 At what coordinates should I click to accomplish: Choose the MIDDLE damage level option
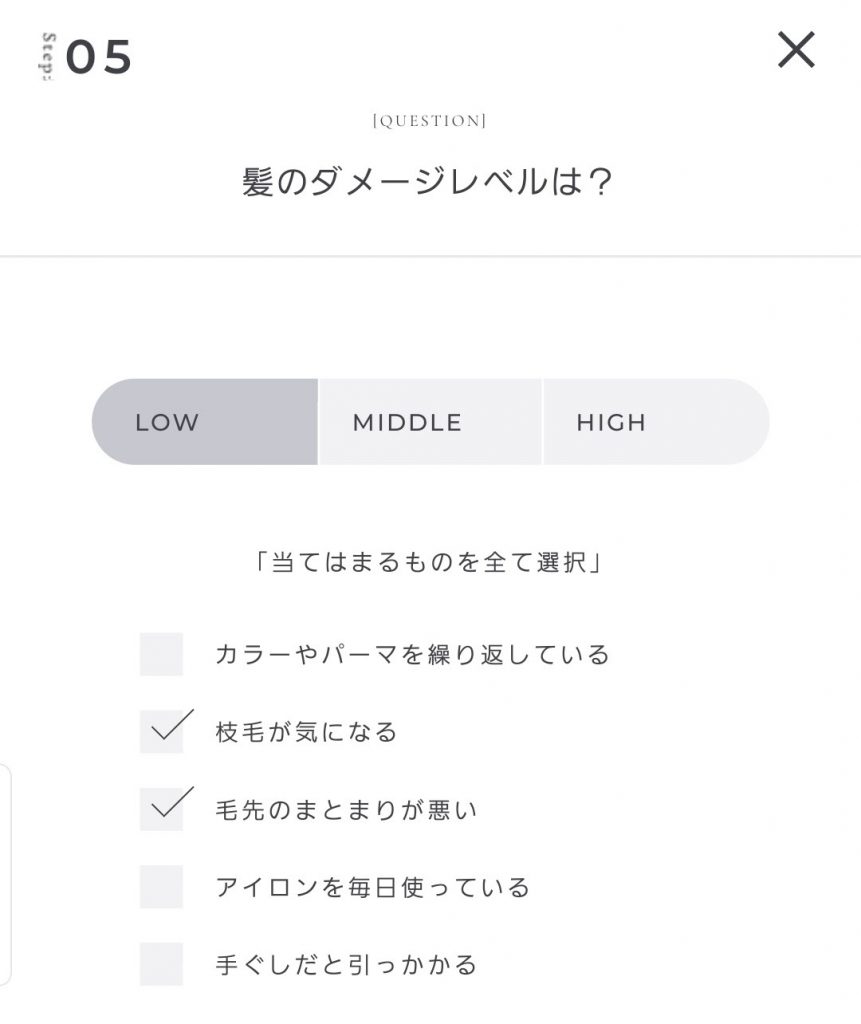430,422
